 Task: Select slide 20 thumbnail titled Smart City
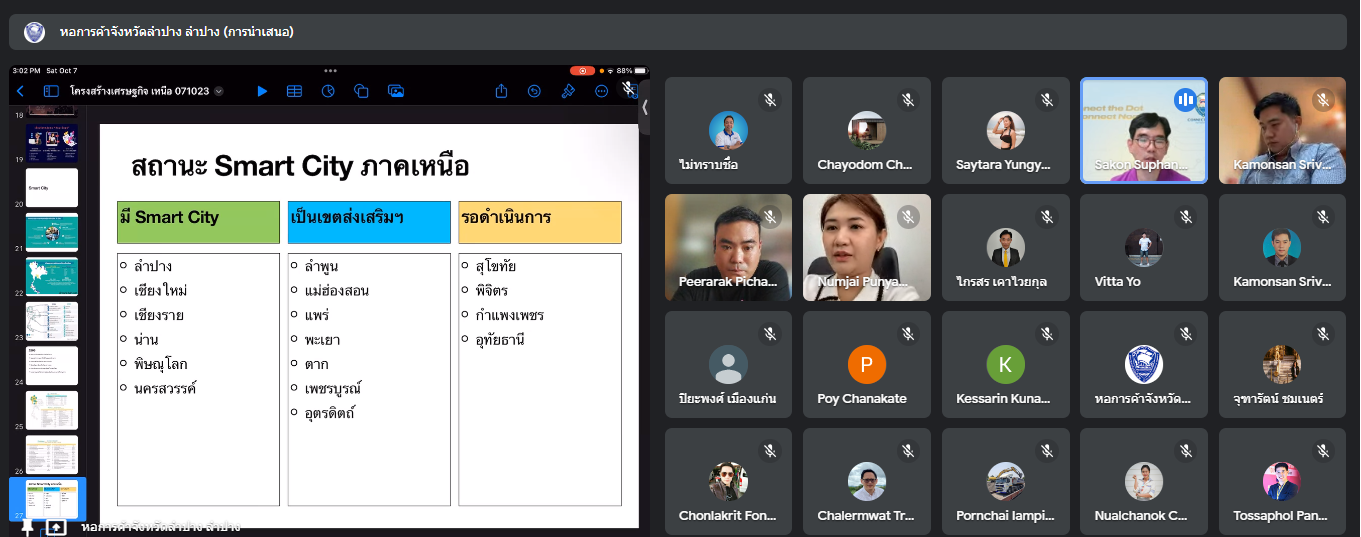pyautogui.click(x=51, y=187)
